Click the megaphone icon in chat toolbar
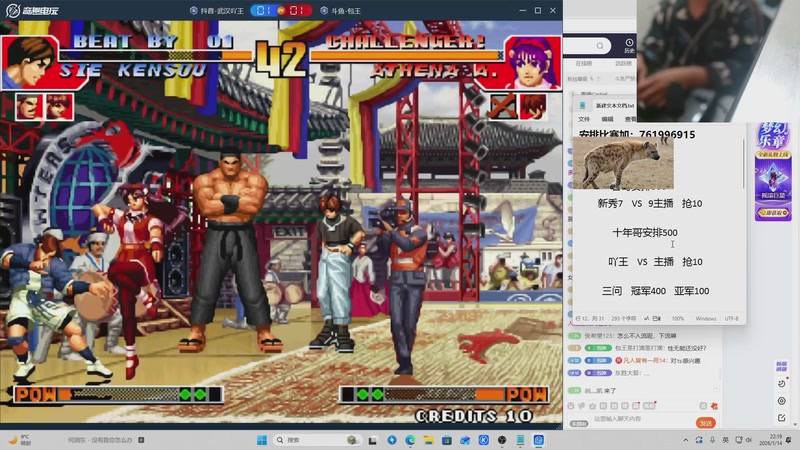The height and width of the screenshot is (450, 800). click(582, 406)
